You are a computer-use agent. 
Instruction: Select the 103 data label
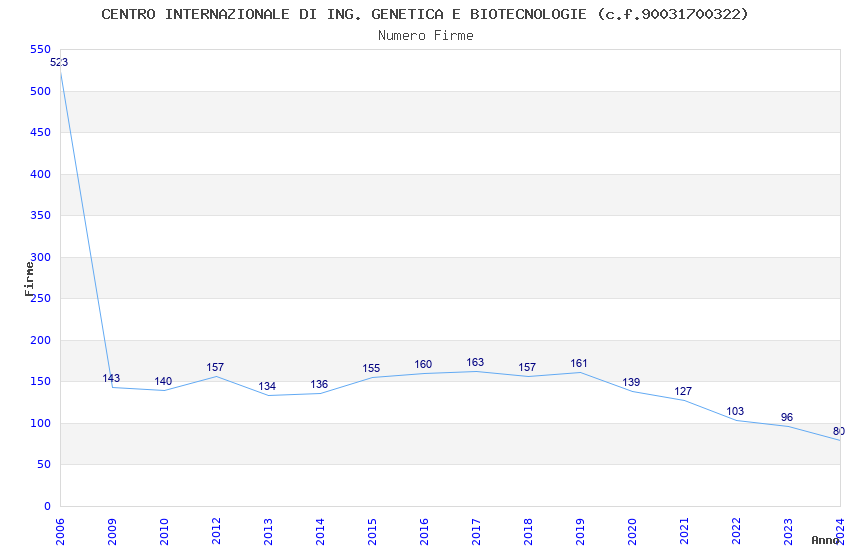coord(735,411)
